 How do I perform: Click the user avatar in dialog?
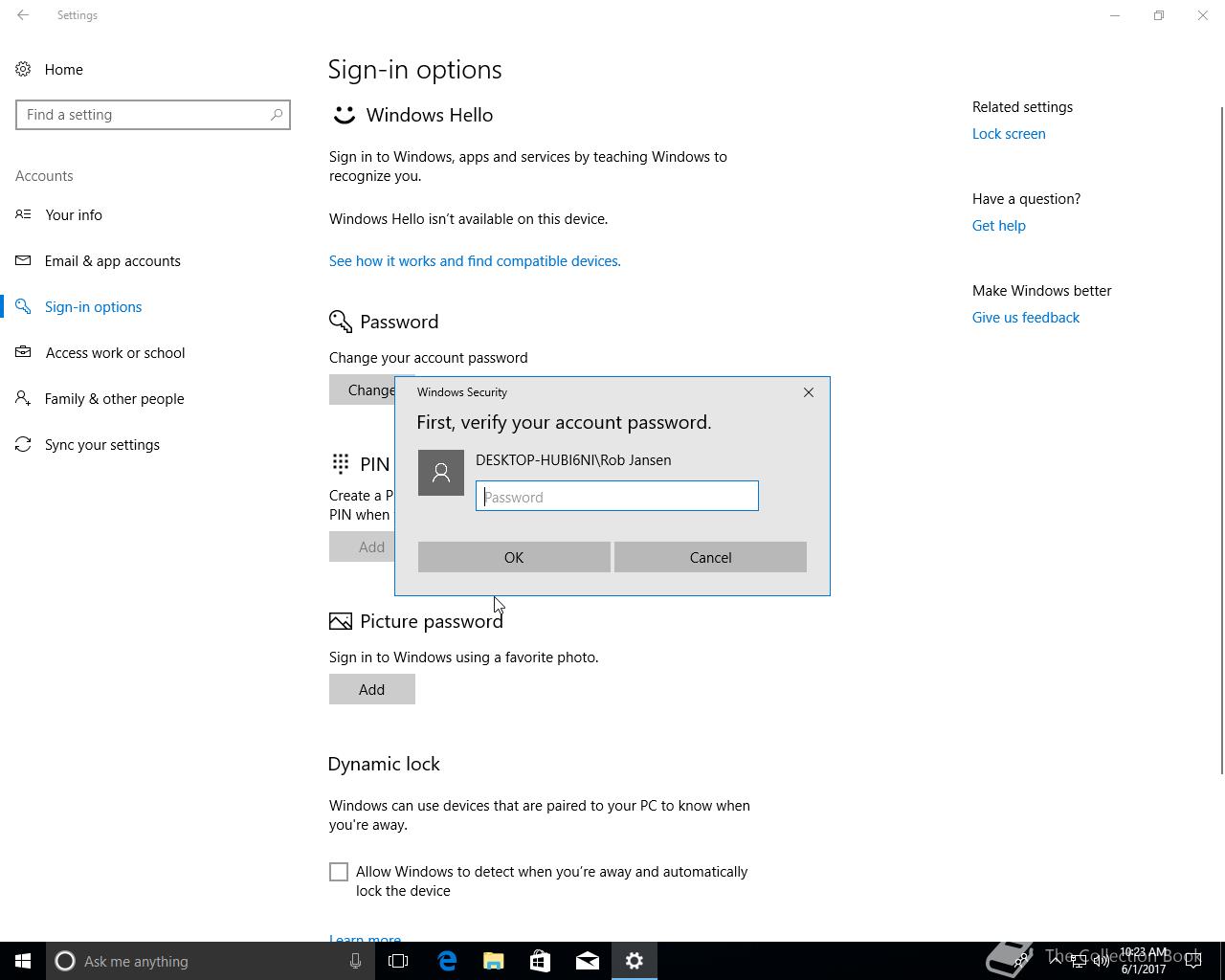(441, 473)
